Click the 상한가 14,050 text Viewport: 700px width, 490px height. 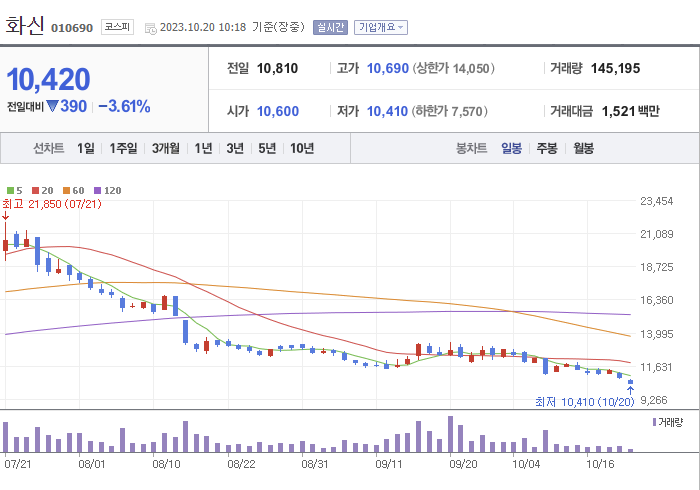click(x=453, y=68)
